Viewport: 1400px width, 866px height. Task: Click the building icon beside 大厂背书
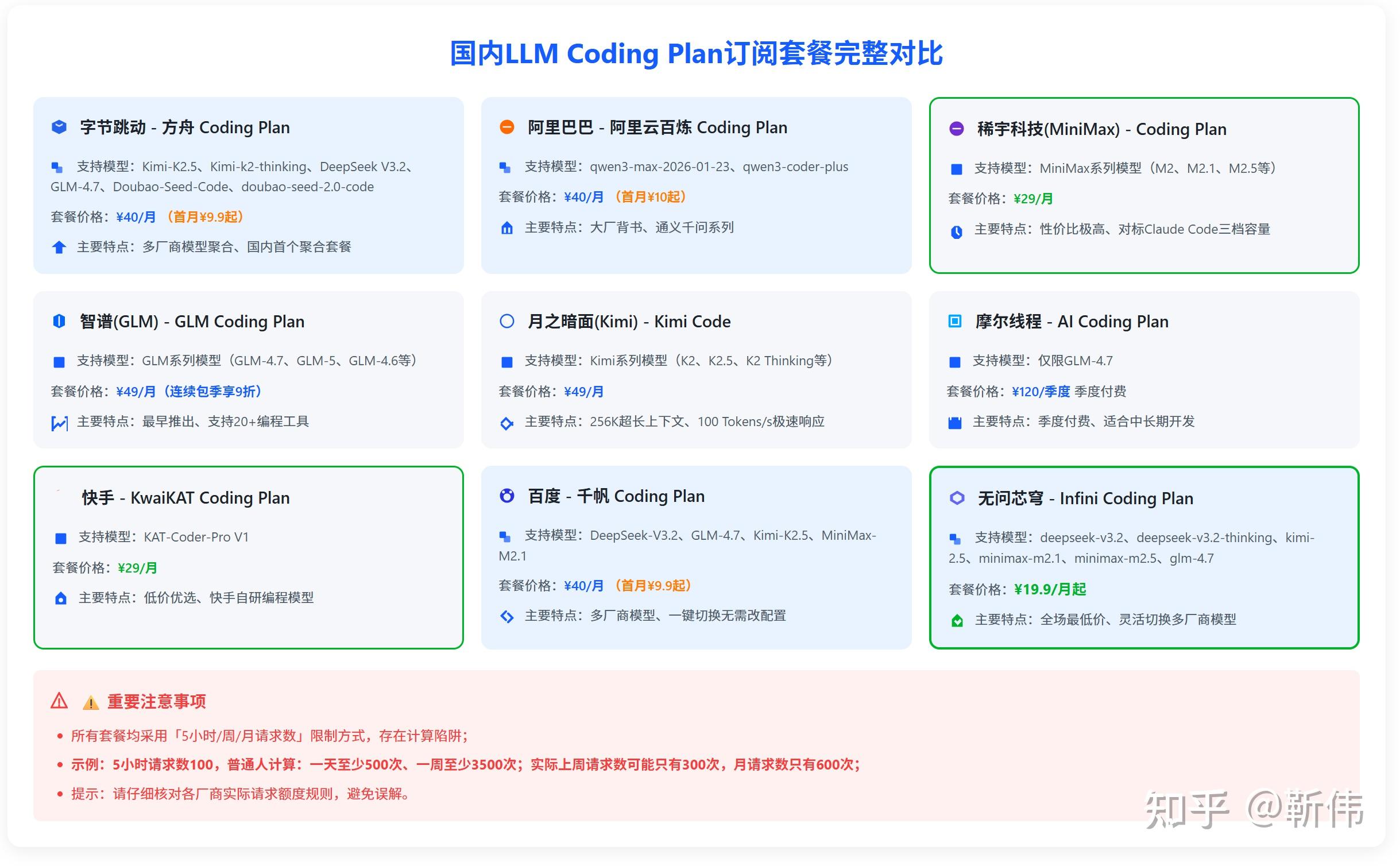506,228
